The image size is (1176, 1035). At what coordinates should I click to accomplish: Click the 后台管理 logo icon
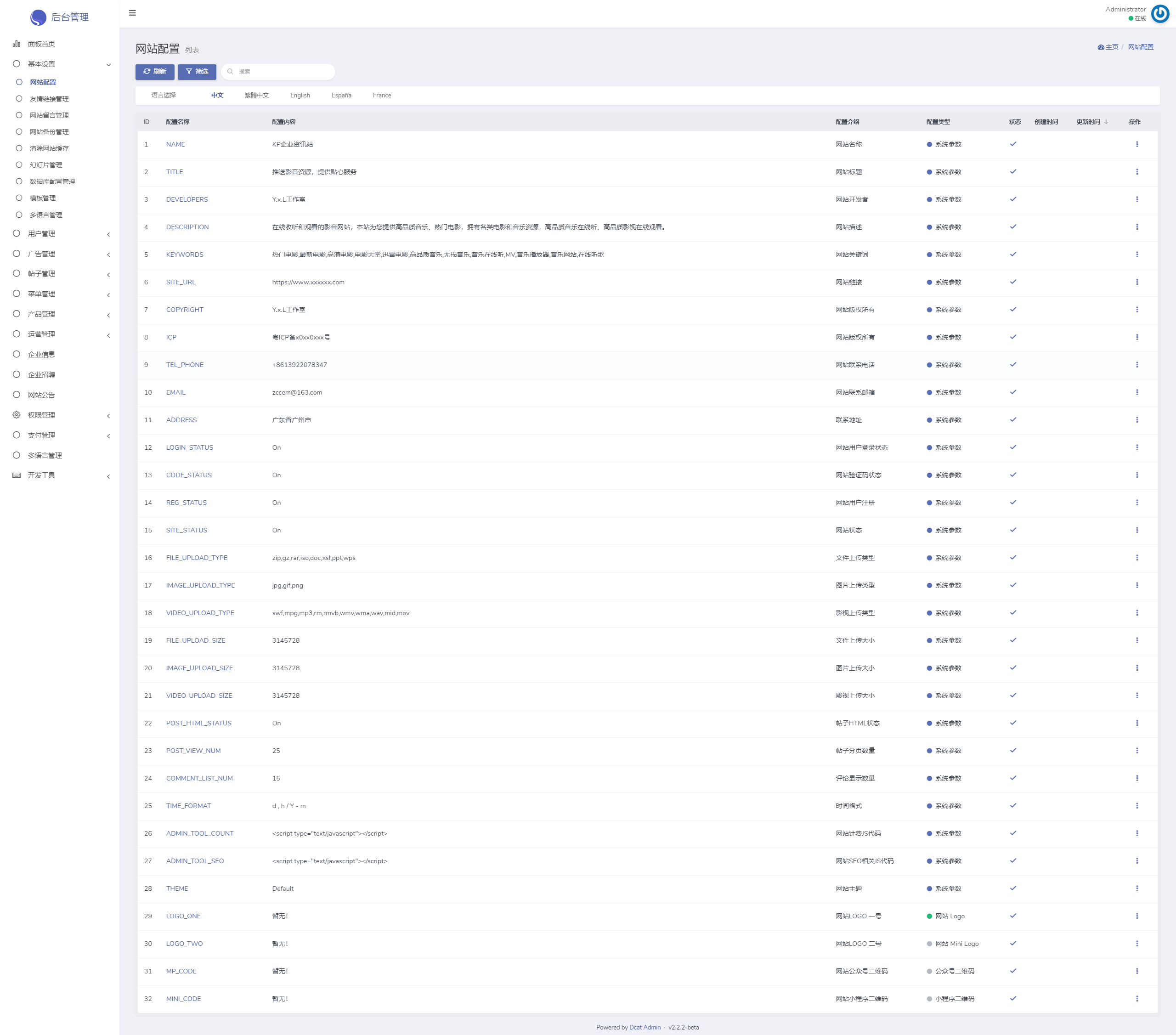tap(38, 17)
